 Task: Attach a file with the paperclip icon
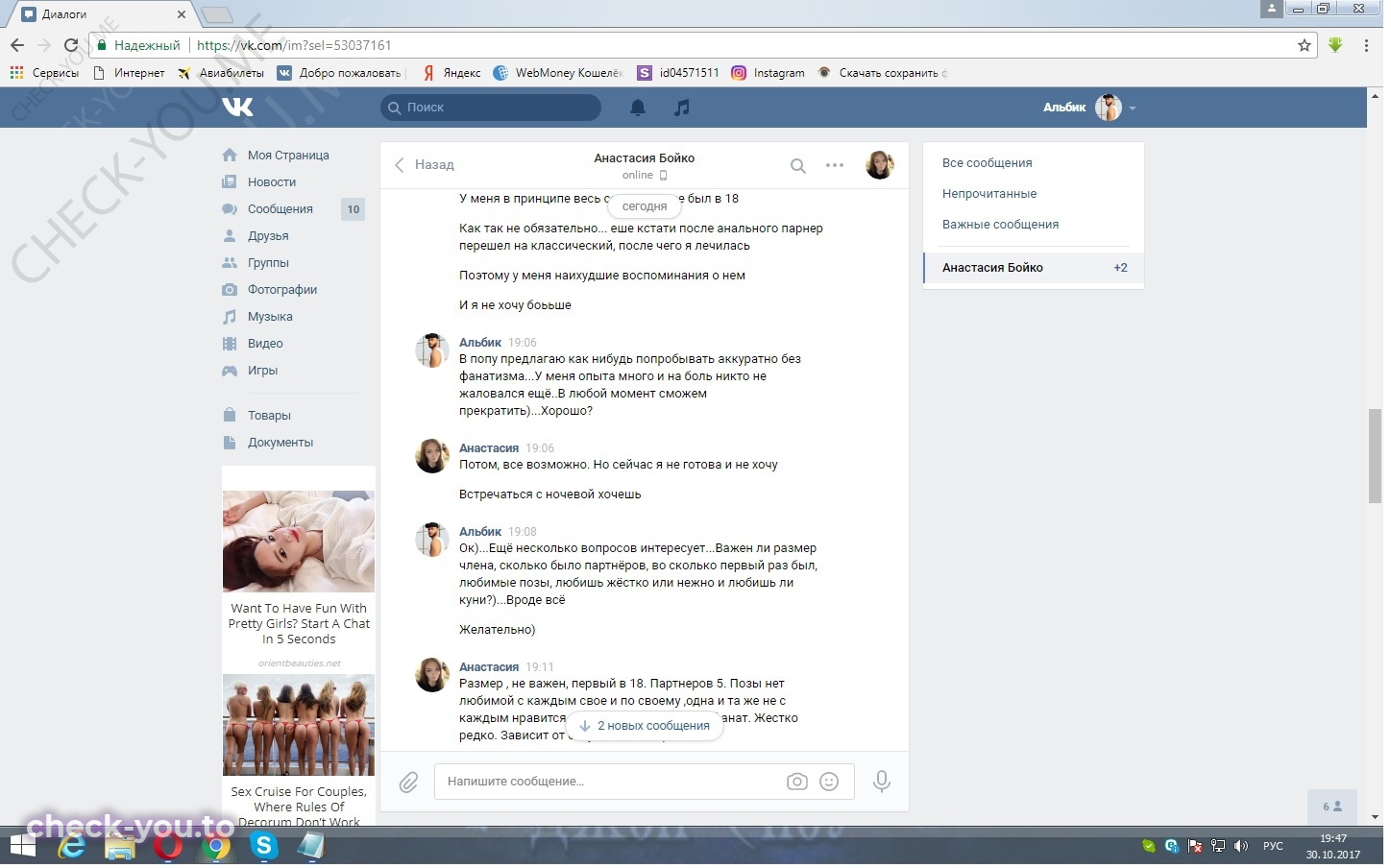(408, 783)
